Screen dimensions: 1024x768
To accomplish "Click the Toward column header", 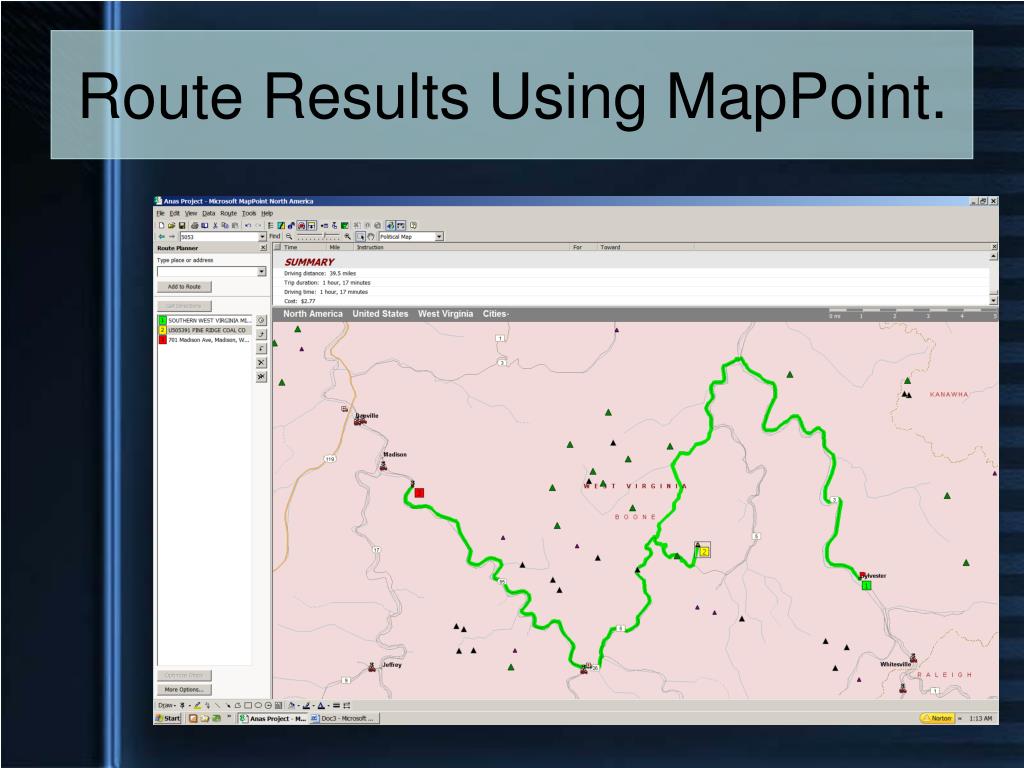I will pyautogui.click(x=610, y=248).
